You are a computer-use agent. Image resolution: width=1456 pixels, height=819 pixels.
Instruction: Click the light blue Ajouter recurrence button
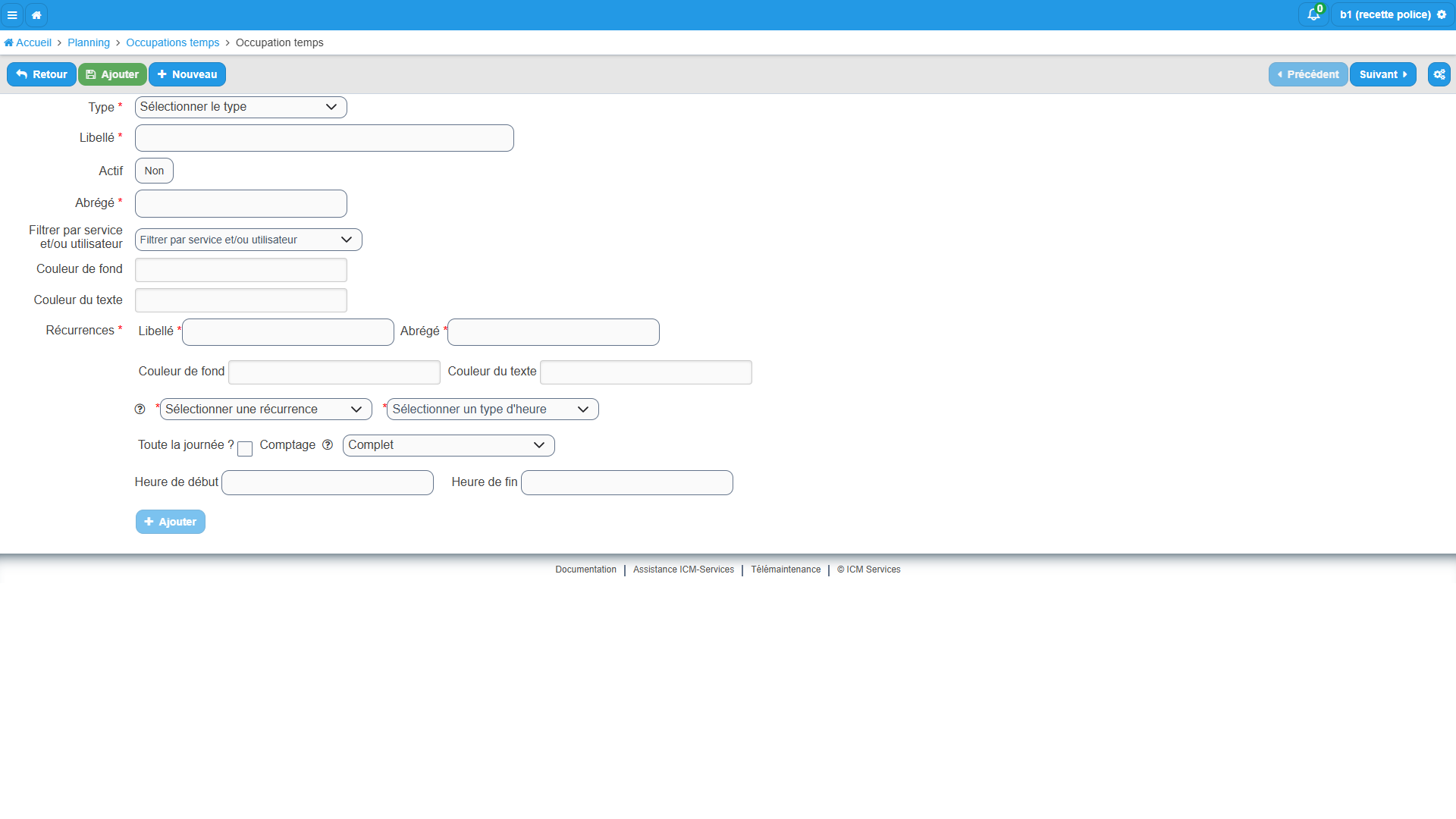171,522
